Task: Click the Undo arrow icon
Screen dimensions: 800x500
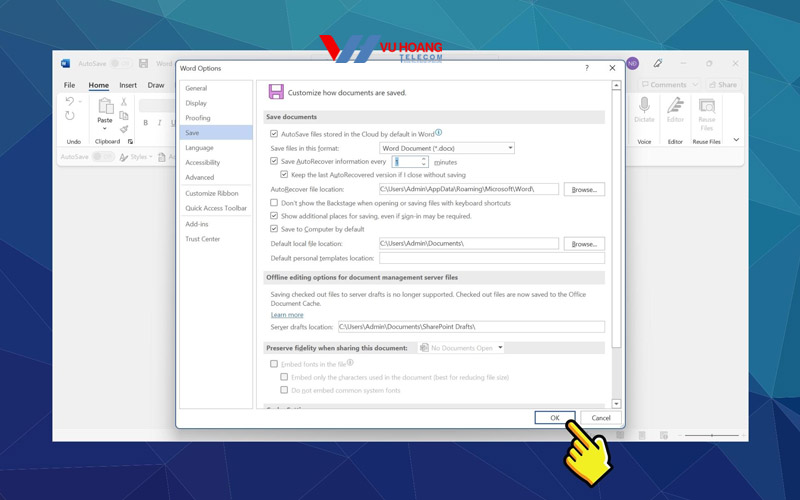Action: (70, 102)
